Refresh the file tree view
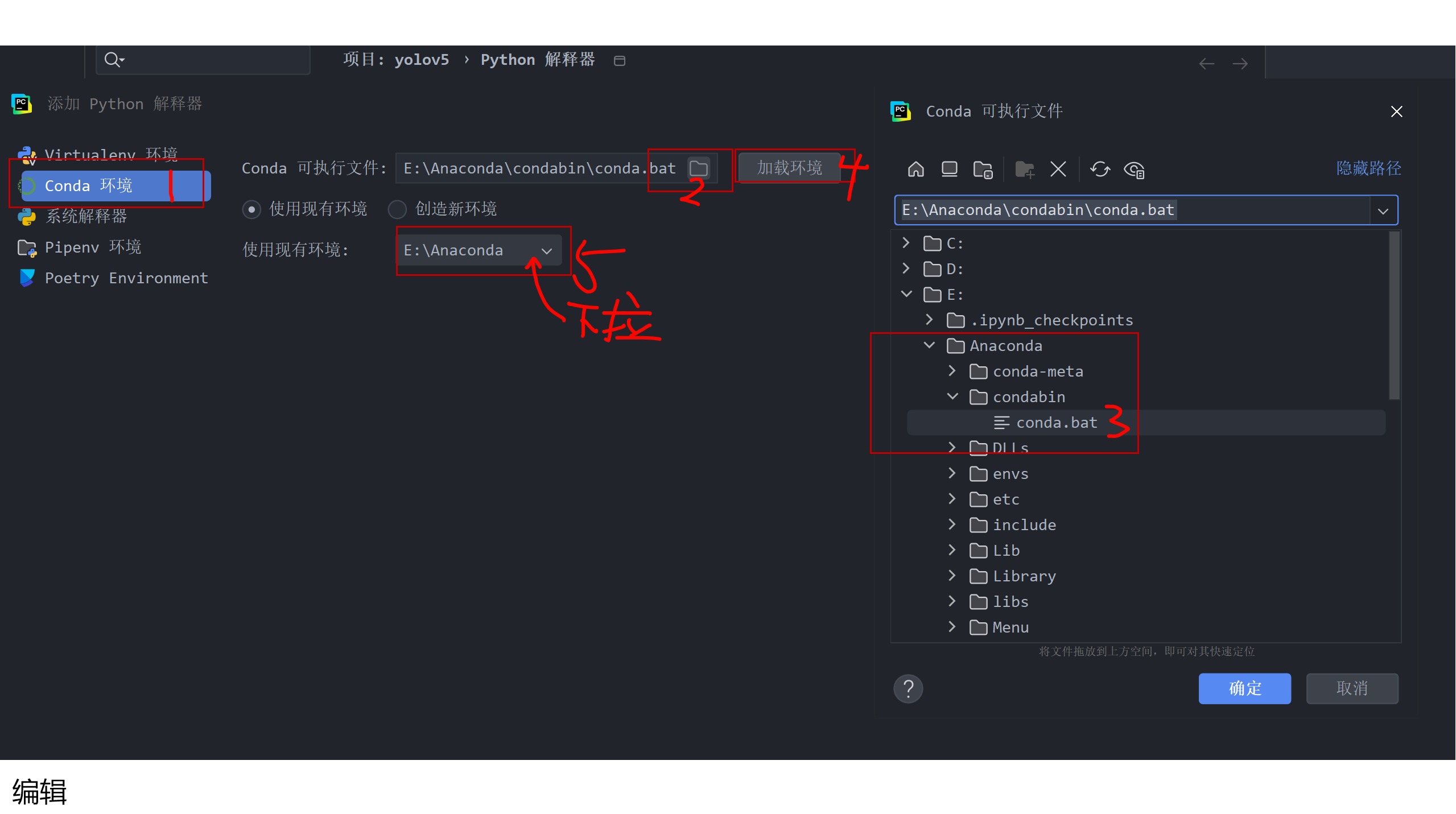Viewport: 1456px width, 814px height. (1100, 169)
